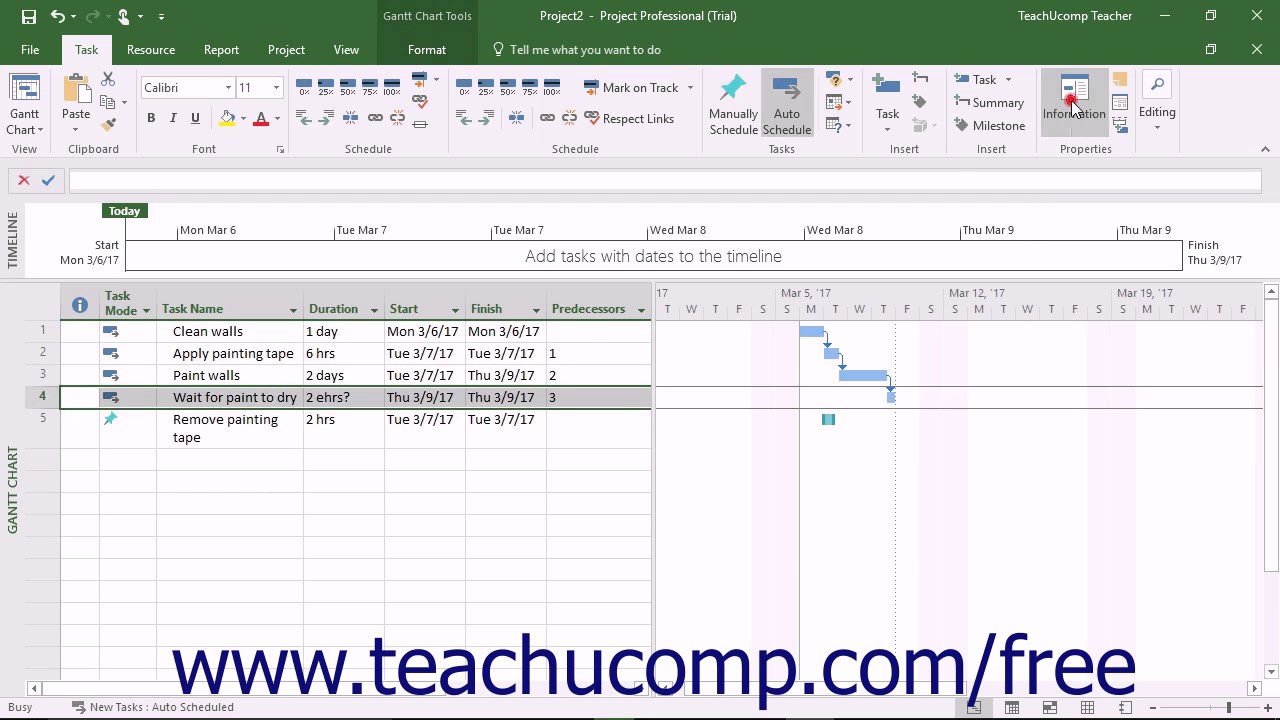Screen dimensions: 1280x720
Task: Click TeachUcomp Teacher account name
Action: pyautogui.click(x=1075, y=16)
